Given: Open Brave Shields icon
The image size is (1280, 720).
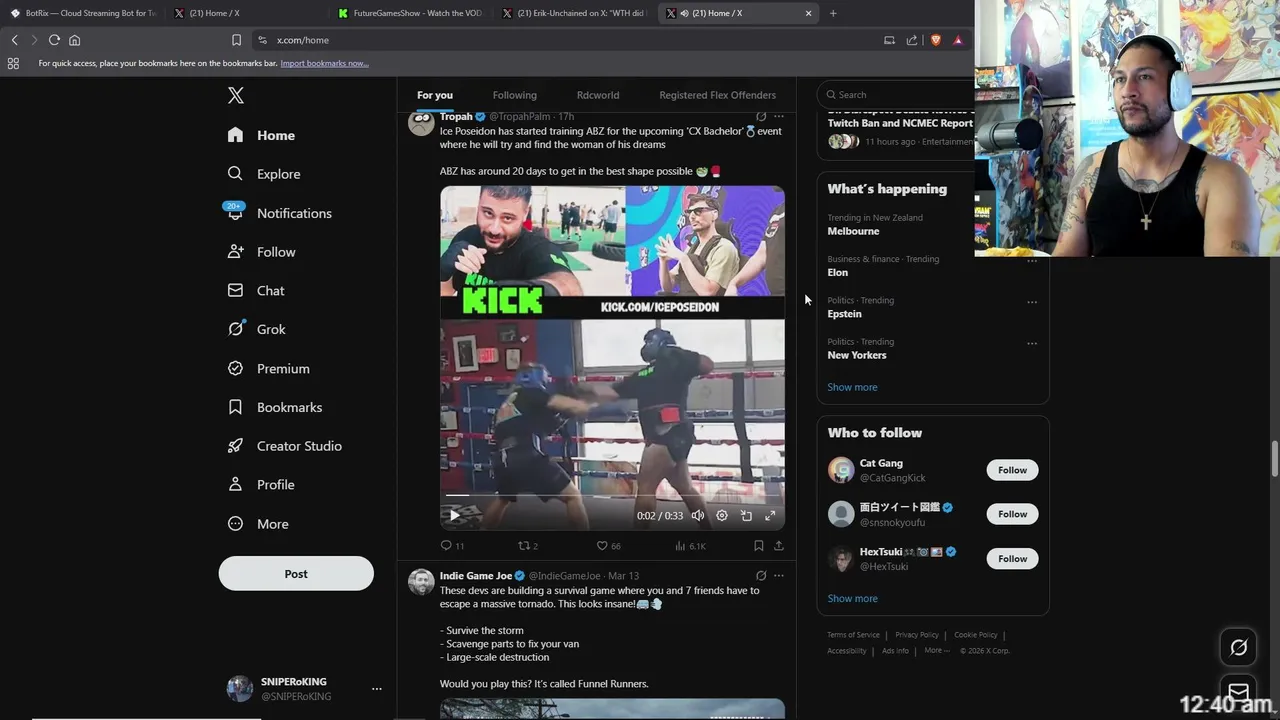Looking at the screenshot, I should pos(936,40).
